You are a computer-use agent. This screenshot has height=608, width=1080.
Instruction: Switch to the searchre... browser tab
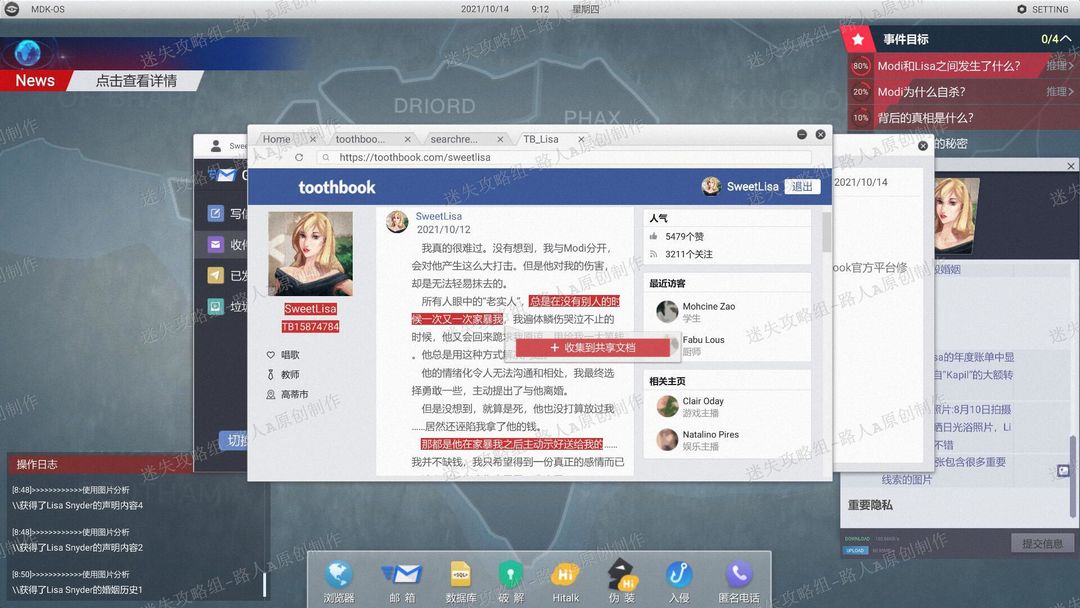click(x=454, y=139)
